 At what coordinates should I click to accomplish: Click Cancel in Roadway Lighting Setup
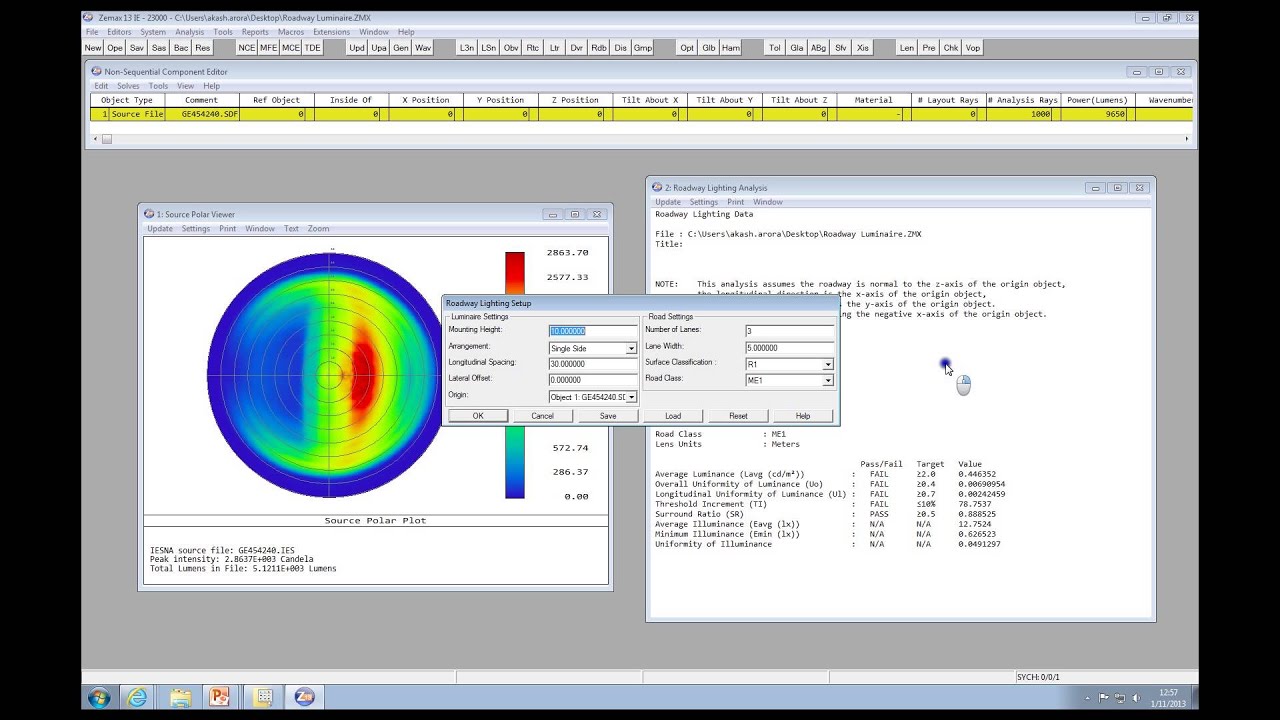542,416
